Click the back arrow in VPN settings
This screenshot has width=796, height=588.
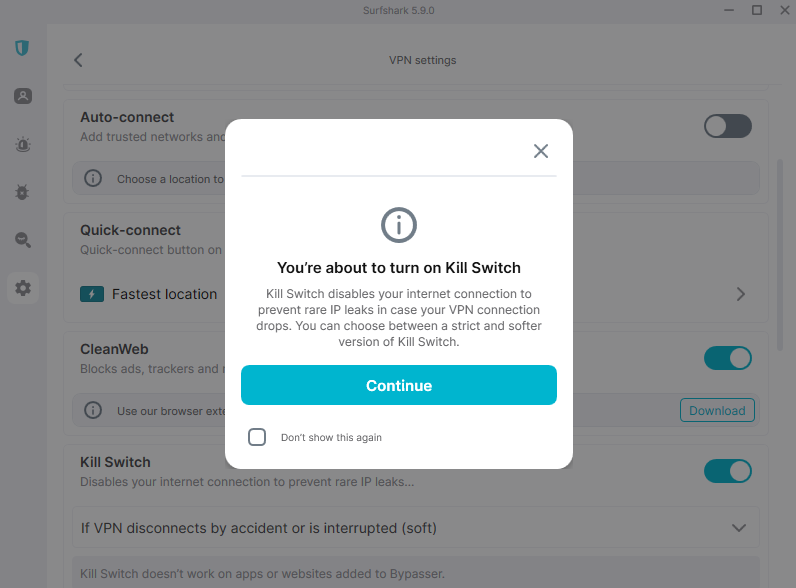78,60
